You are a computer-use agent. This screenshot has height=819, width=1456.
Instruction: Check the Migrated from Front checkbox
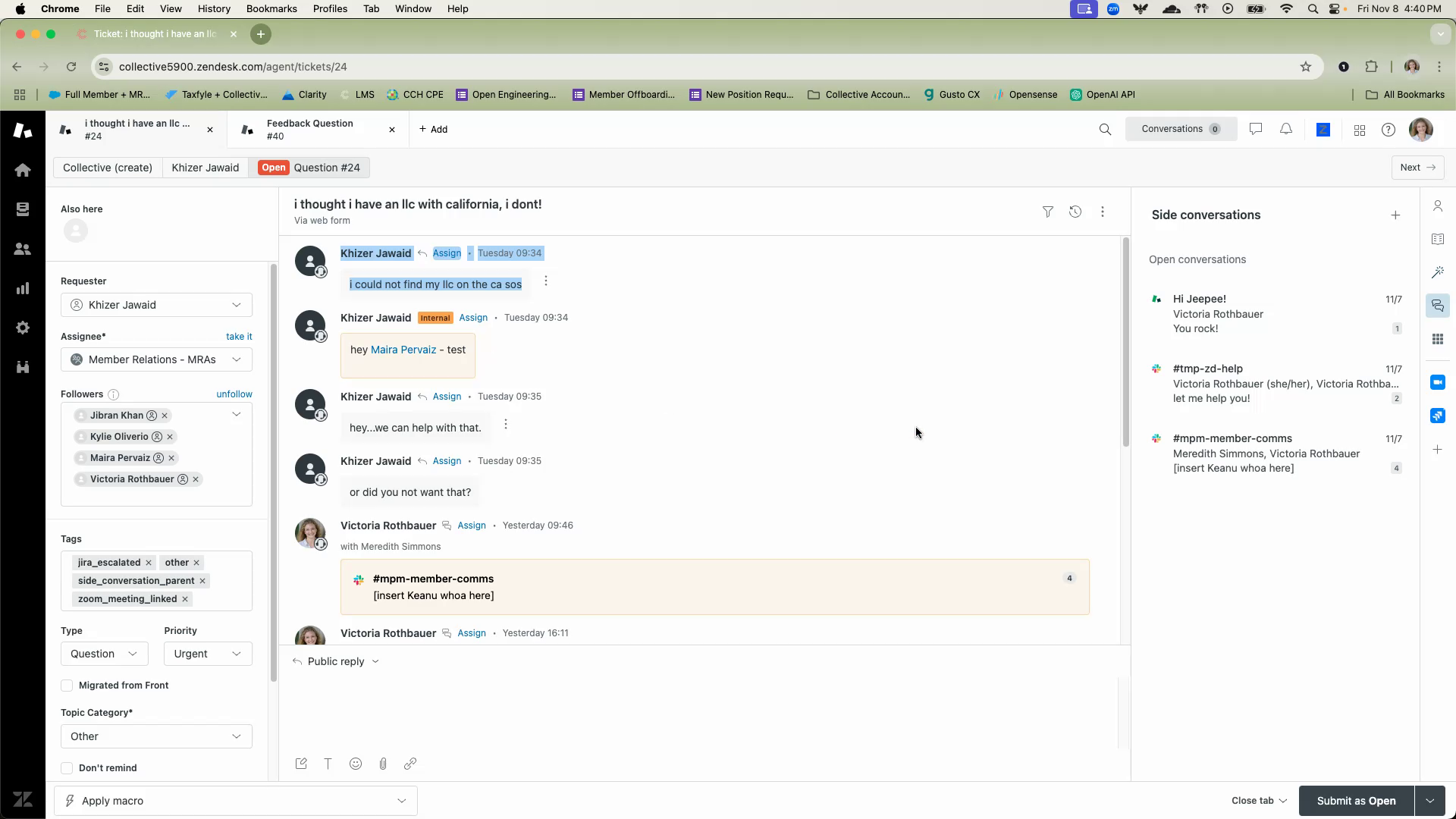[67, 686]
